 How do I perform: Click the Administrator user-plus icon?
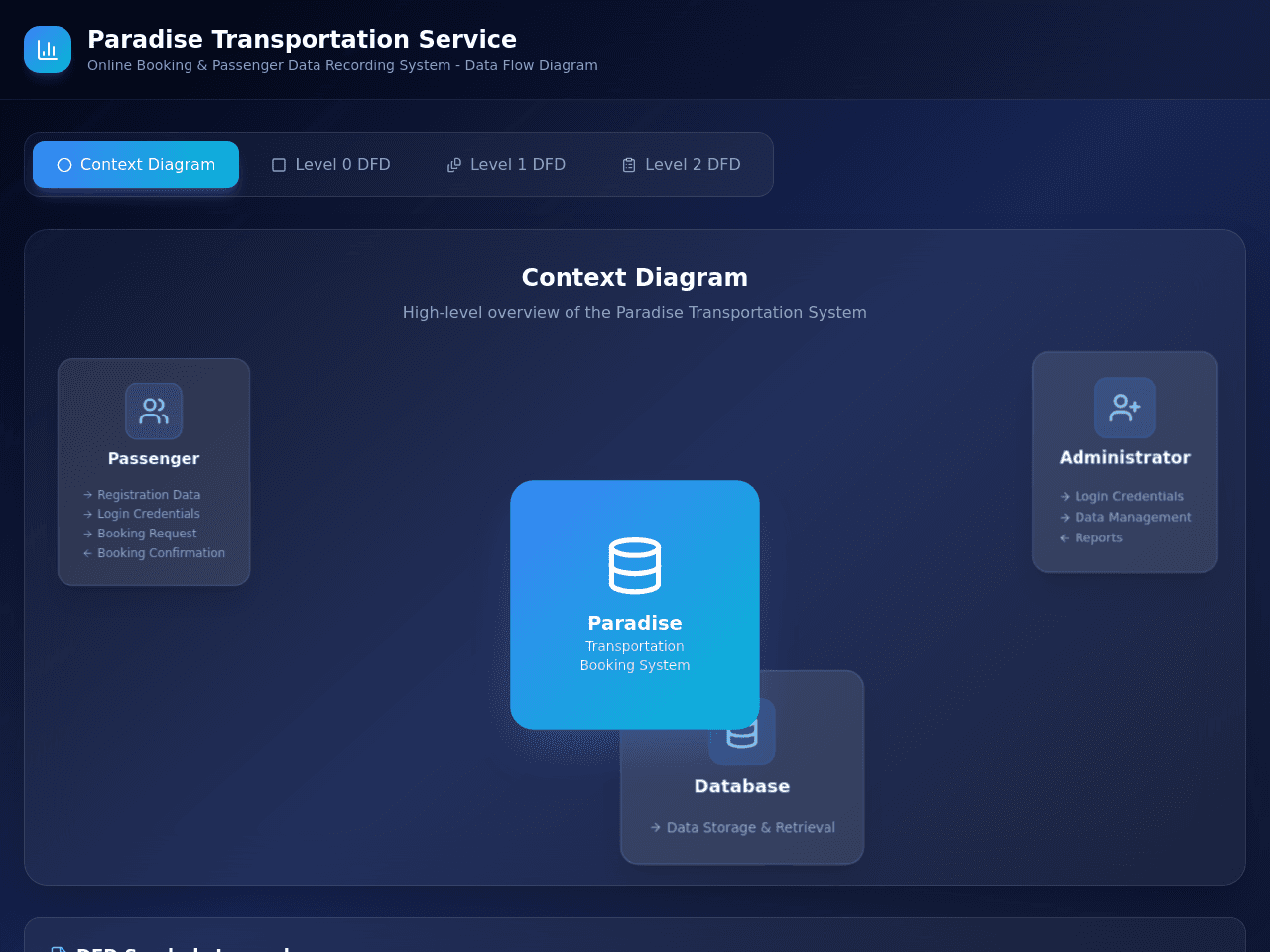pyautogui.click(x=1125, y=408)
